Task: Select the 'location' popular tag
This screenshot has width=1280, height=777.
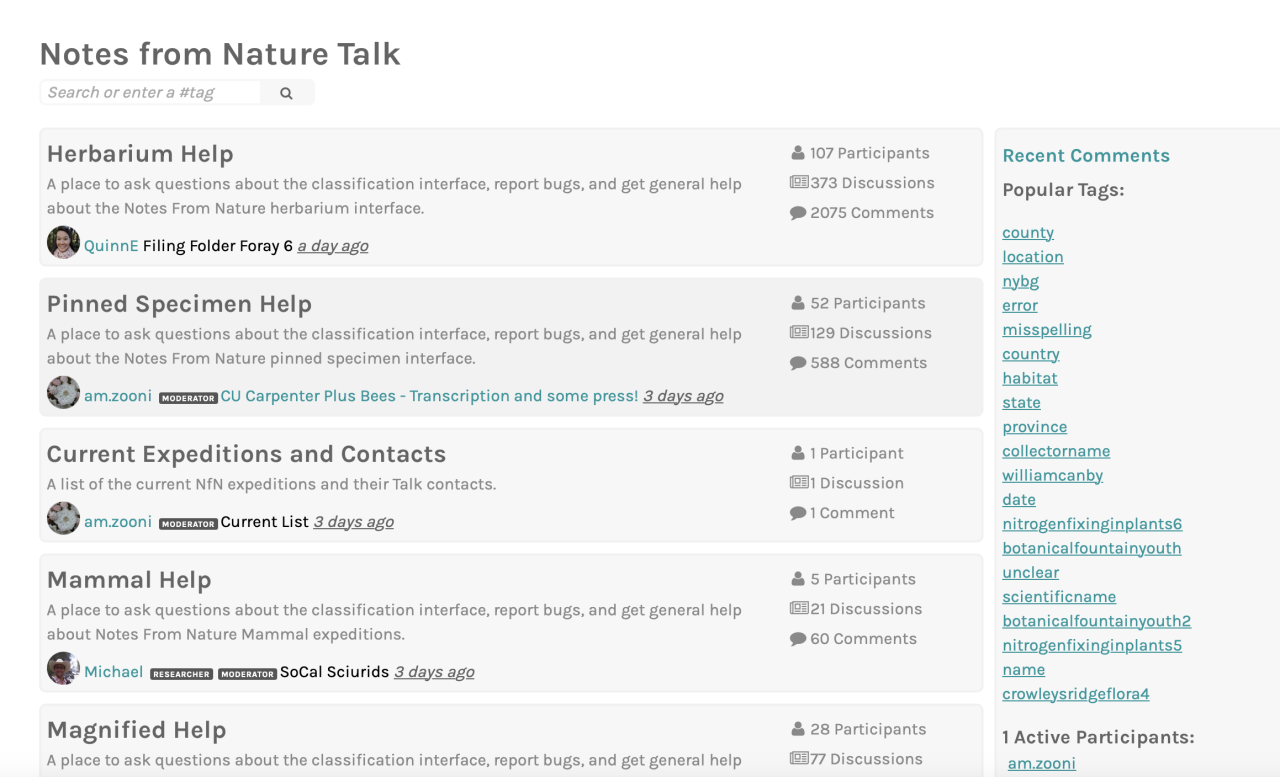Action: coord(1033,257)
